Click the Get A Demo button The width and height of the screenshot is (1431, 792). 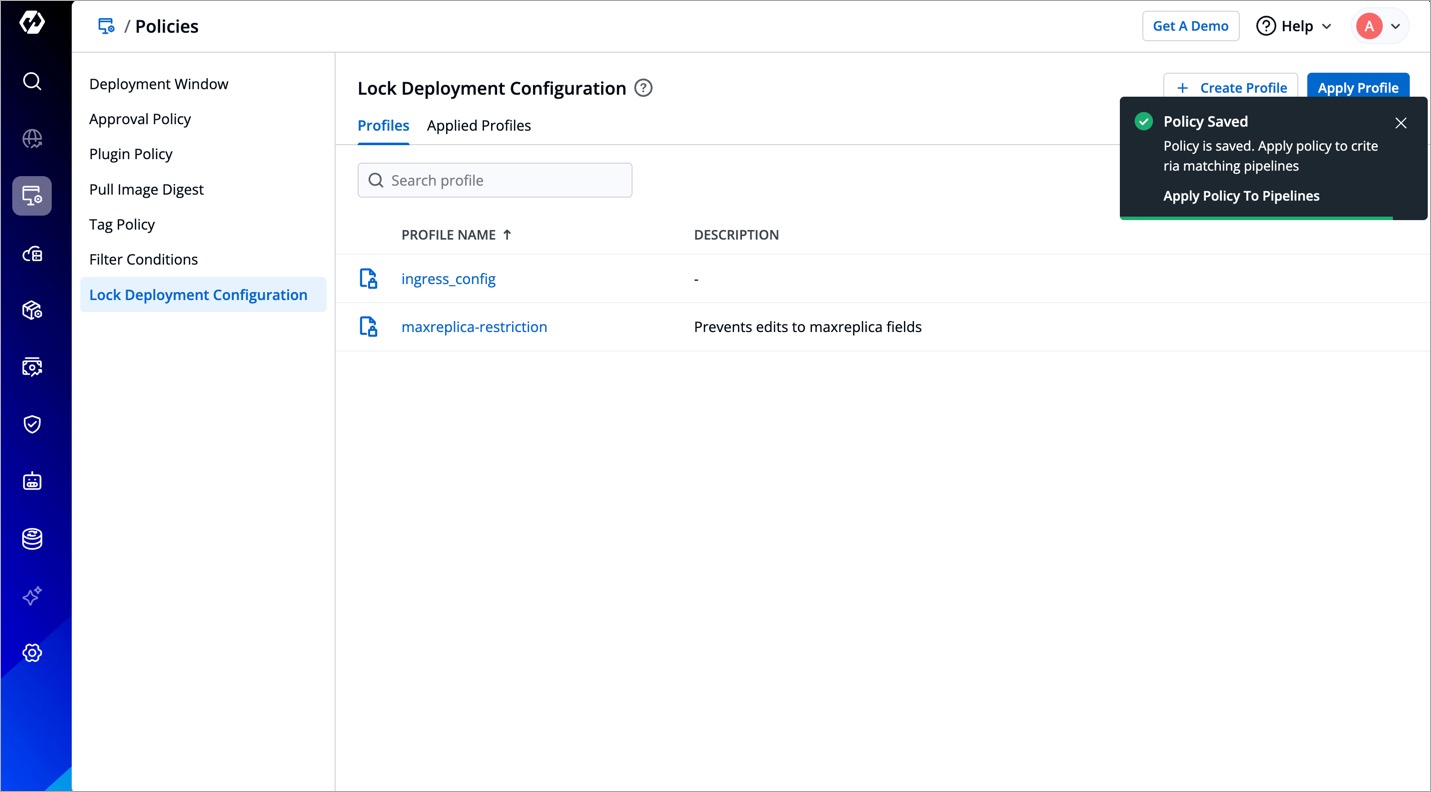click(x=1190, y=26)
